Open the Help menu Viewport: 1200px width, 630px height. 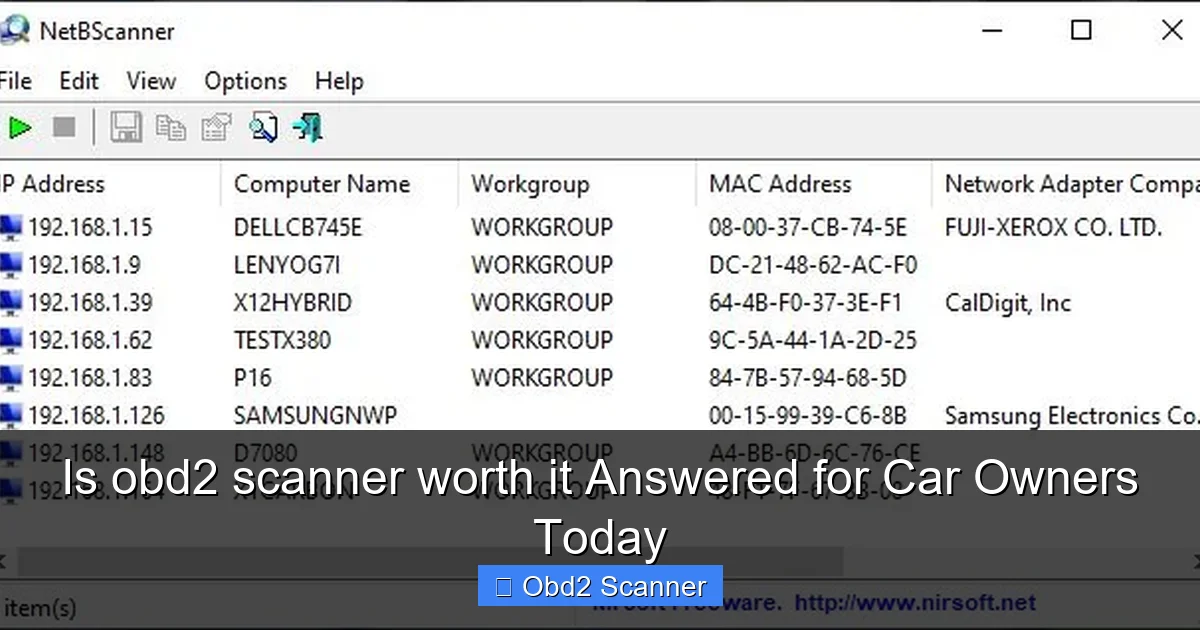click(338, 81)
